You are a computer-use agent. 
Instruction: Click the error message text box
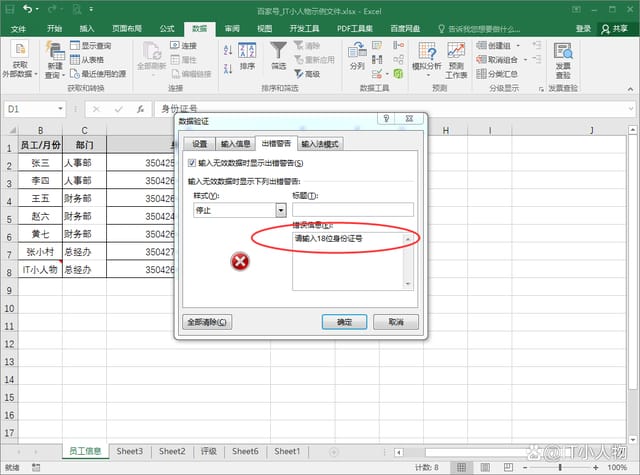pos(353,261)
